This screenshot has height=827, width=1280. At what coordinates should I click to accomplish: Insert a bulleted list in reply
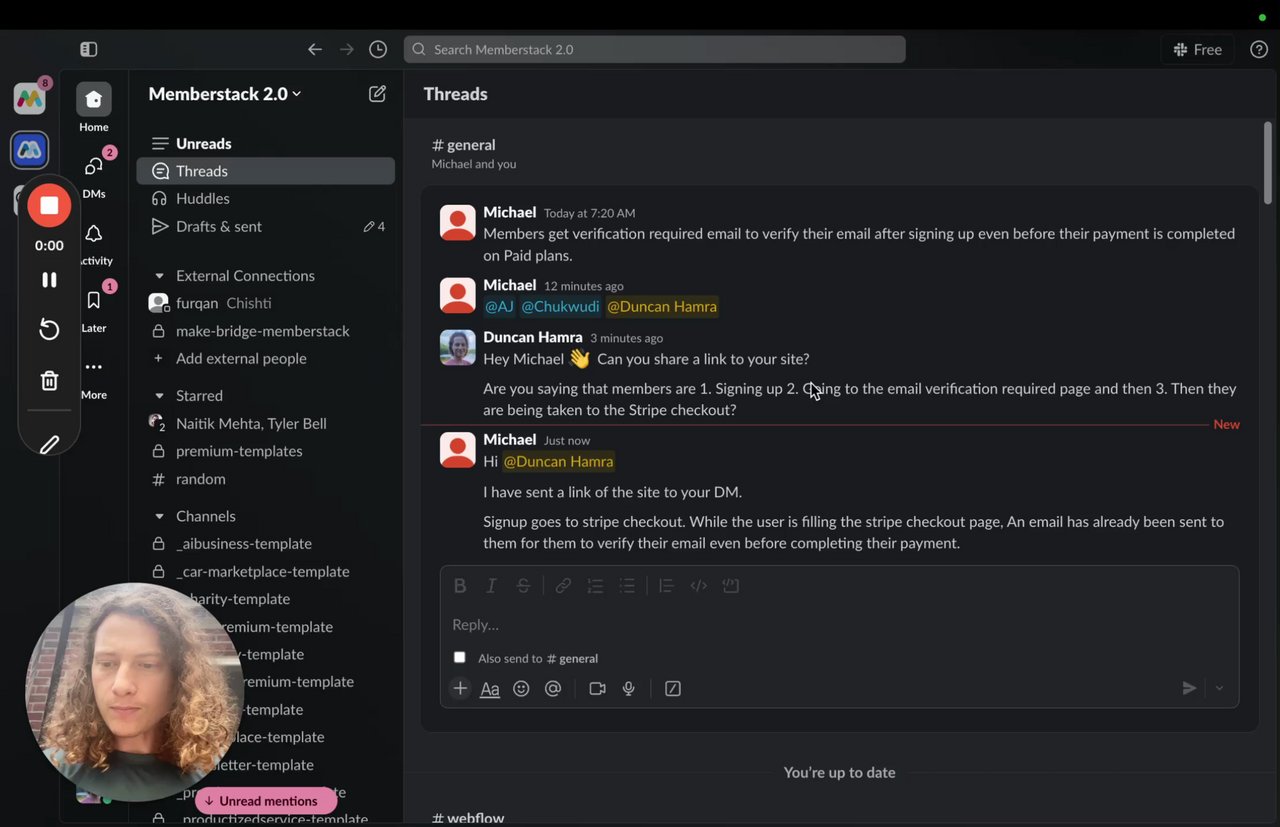[x=627, y=586]
